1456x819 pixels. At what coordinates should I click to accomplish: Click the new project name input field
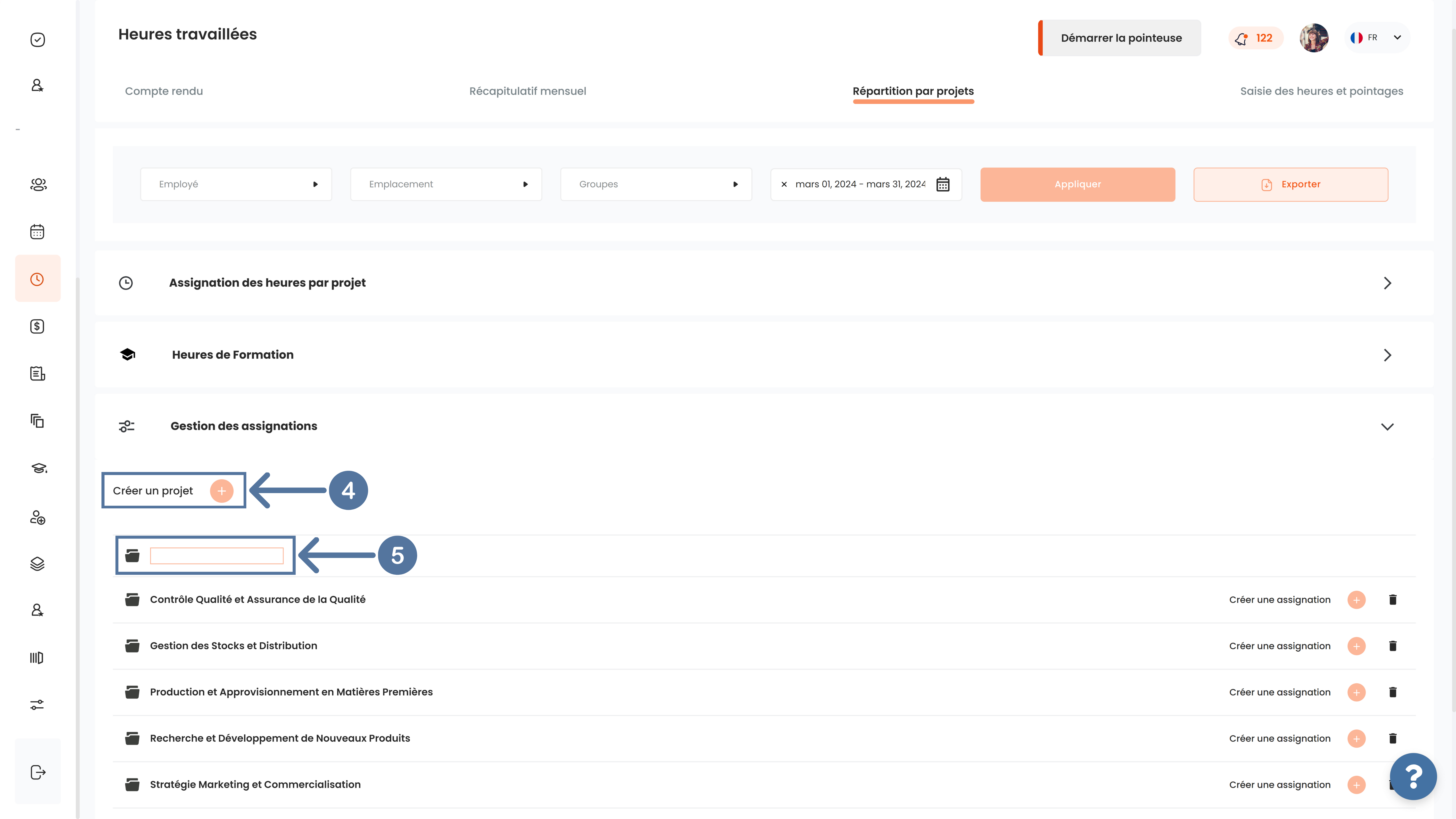216,556
